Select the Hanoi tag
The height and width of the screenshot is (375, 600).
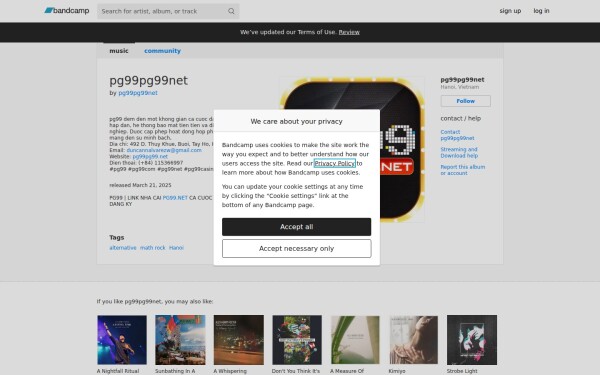[176, 248]
